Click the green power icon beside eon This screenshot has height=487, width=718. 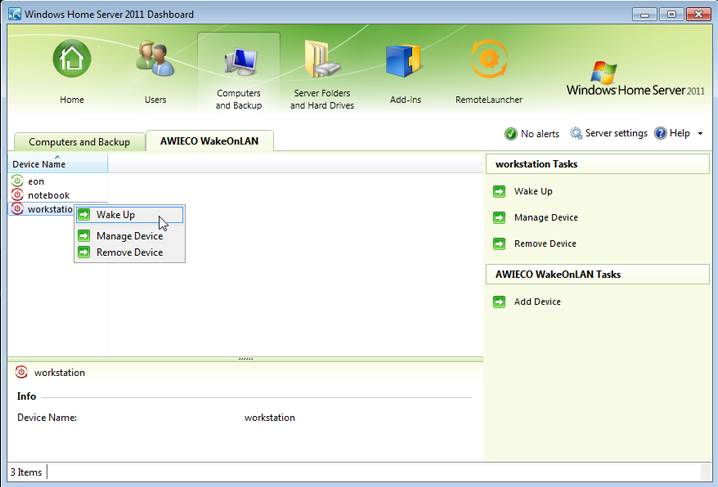17,181
